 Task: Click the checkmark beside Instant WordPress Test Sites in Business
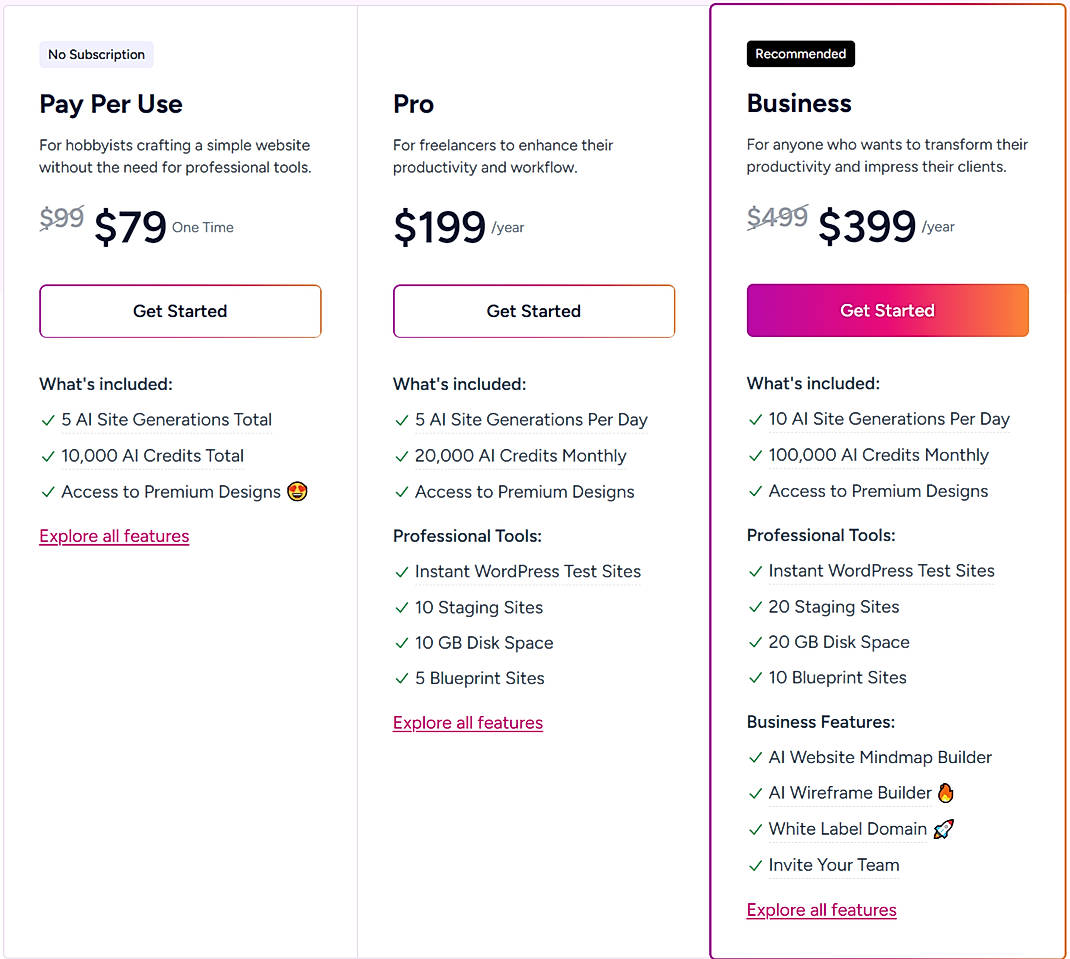point(755,571)
